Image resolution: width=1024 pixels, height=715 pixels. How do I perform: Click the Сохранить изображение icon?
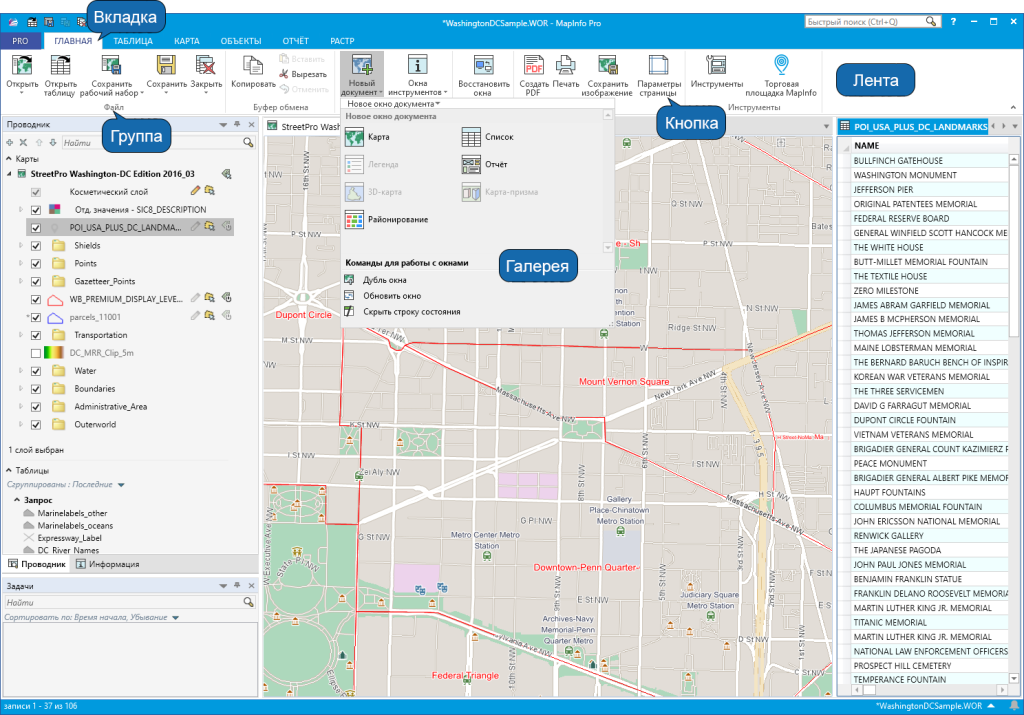click(607, 66)
